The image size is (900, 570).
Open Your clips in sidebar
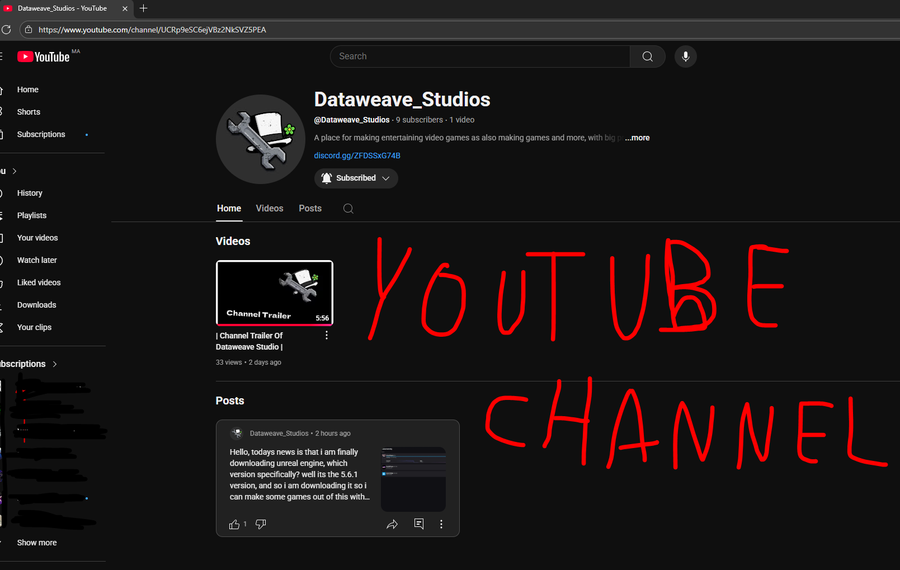[34, 327]
